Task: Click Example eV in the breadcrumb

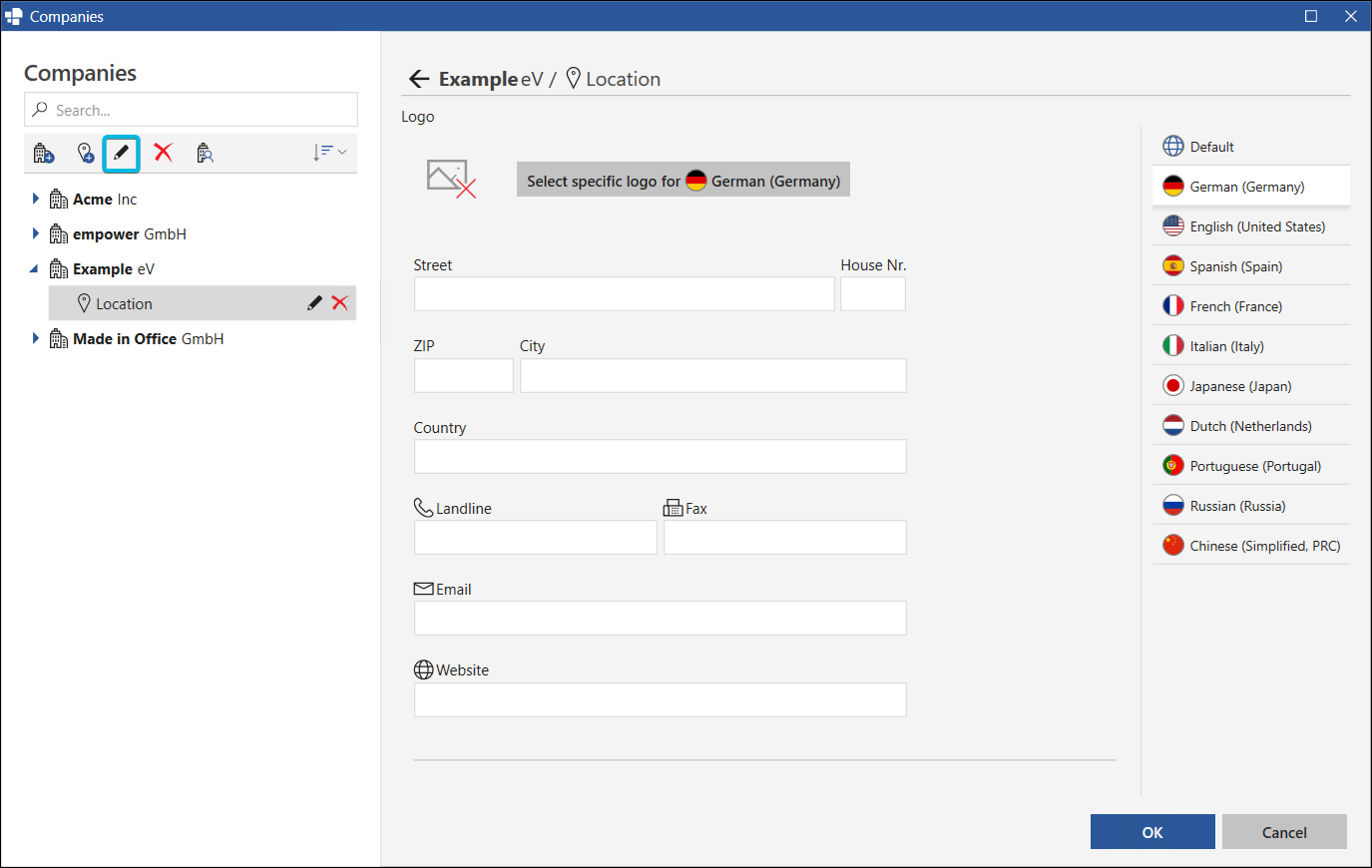Action: (491, 79)
